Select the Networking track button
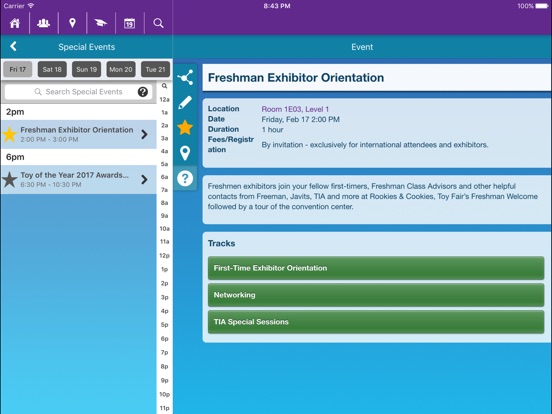 (x=376, y=295)
